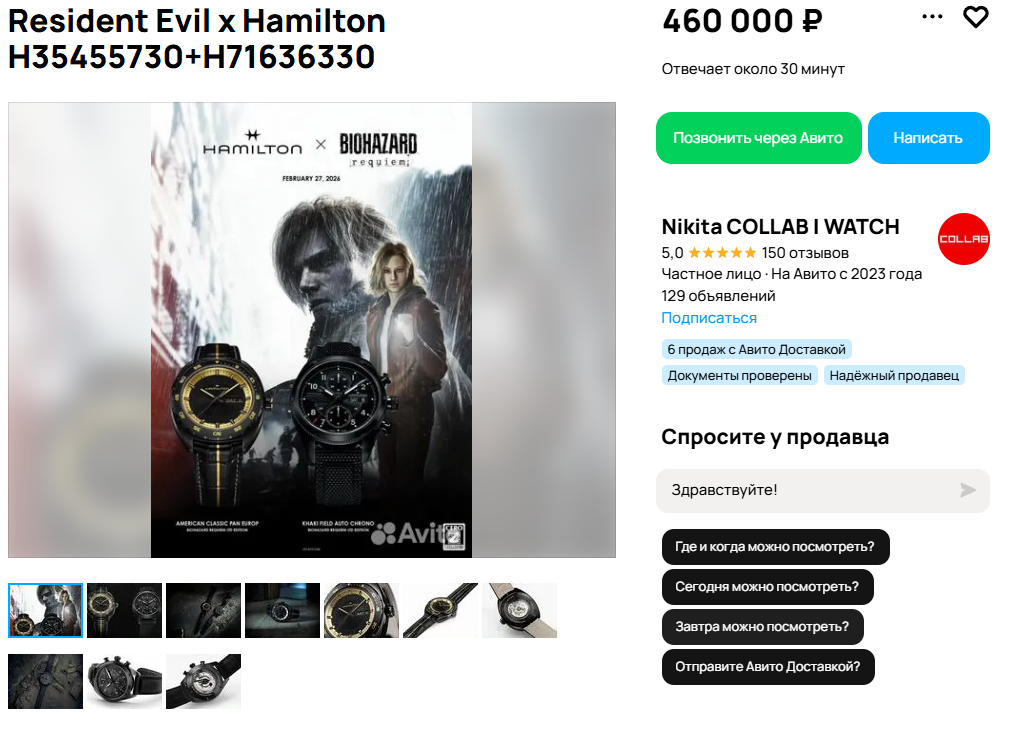Image resolution: width=1016 pixels, height=740 pixels.
Task: Open the three-dots more options menu
Action: click(x=932, y=16)
